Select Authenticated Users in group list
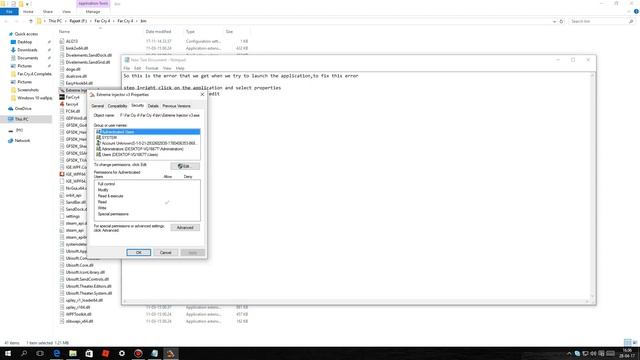Viewport: 640px width, 360px height. pyautogui.click(x=147, y=132)
